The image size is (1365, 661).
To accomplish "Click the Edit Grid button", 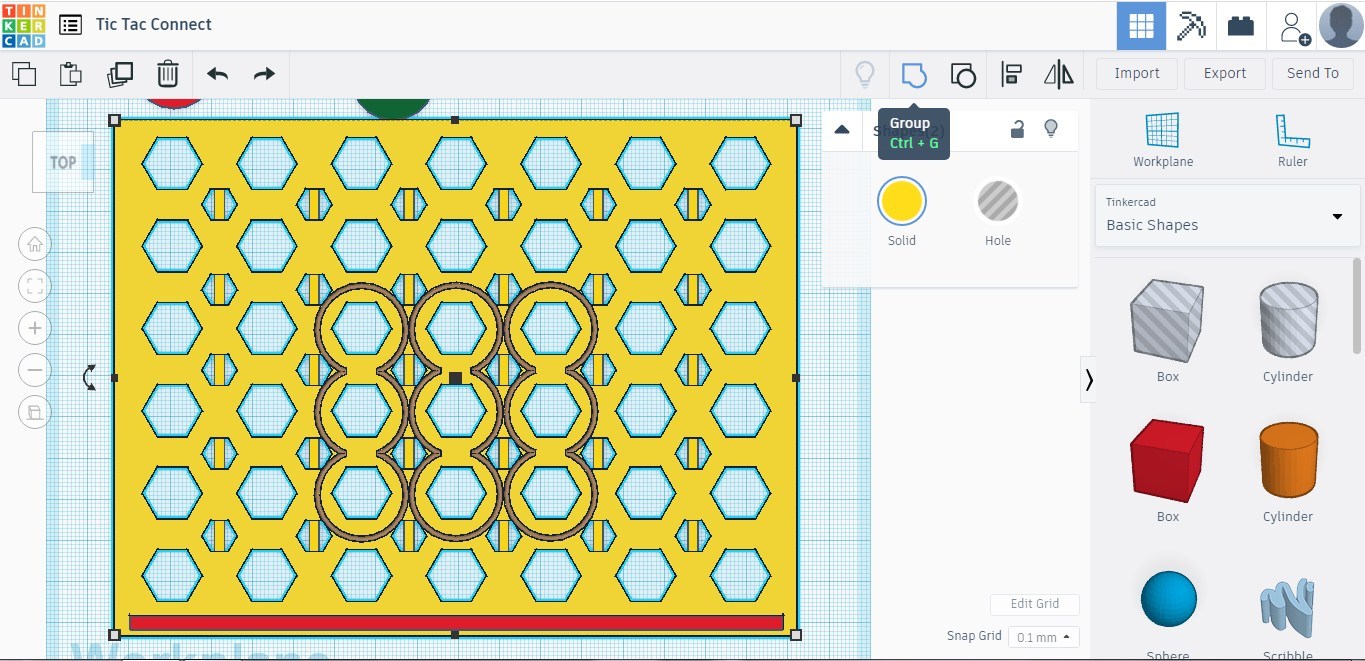I will [x=1034, y=604].
